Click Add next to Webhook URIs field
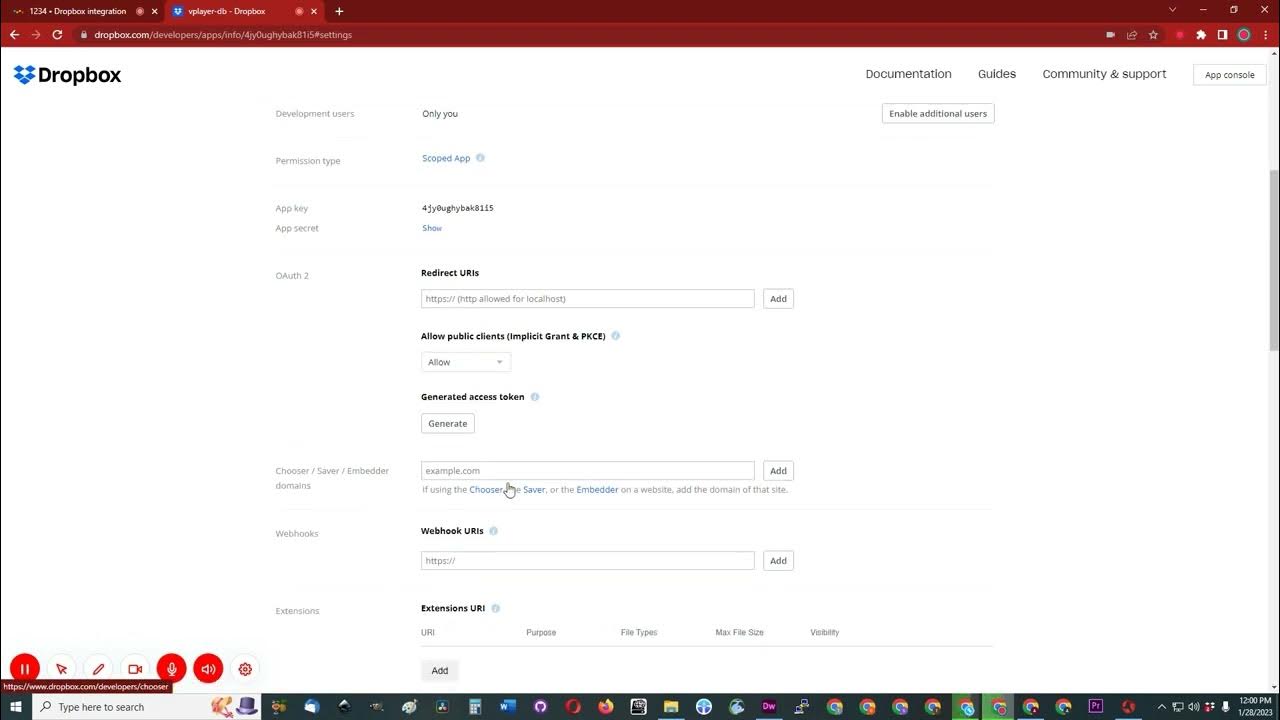Viewport: 1280px width, 720px height. click(x=778, y=561)
